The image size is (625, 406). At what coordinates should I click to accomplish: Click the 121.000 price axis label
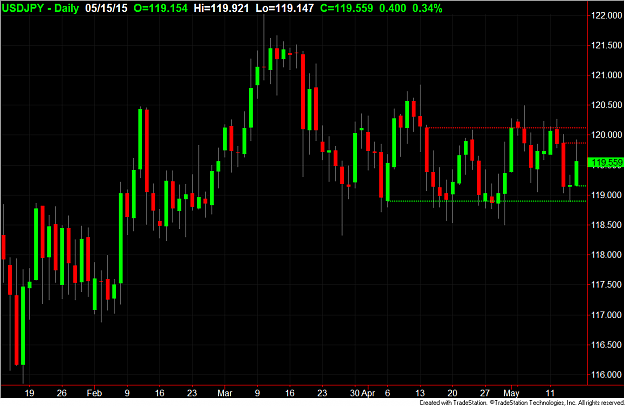(606, 75)
